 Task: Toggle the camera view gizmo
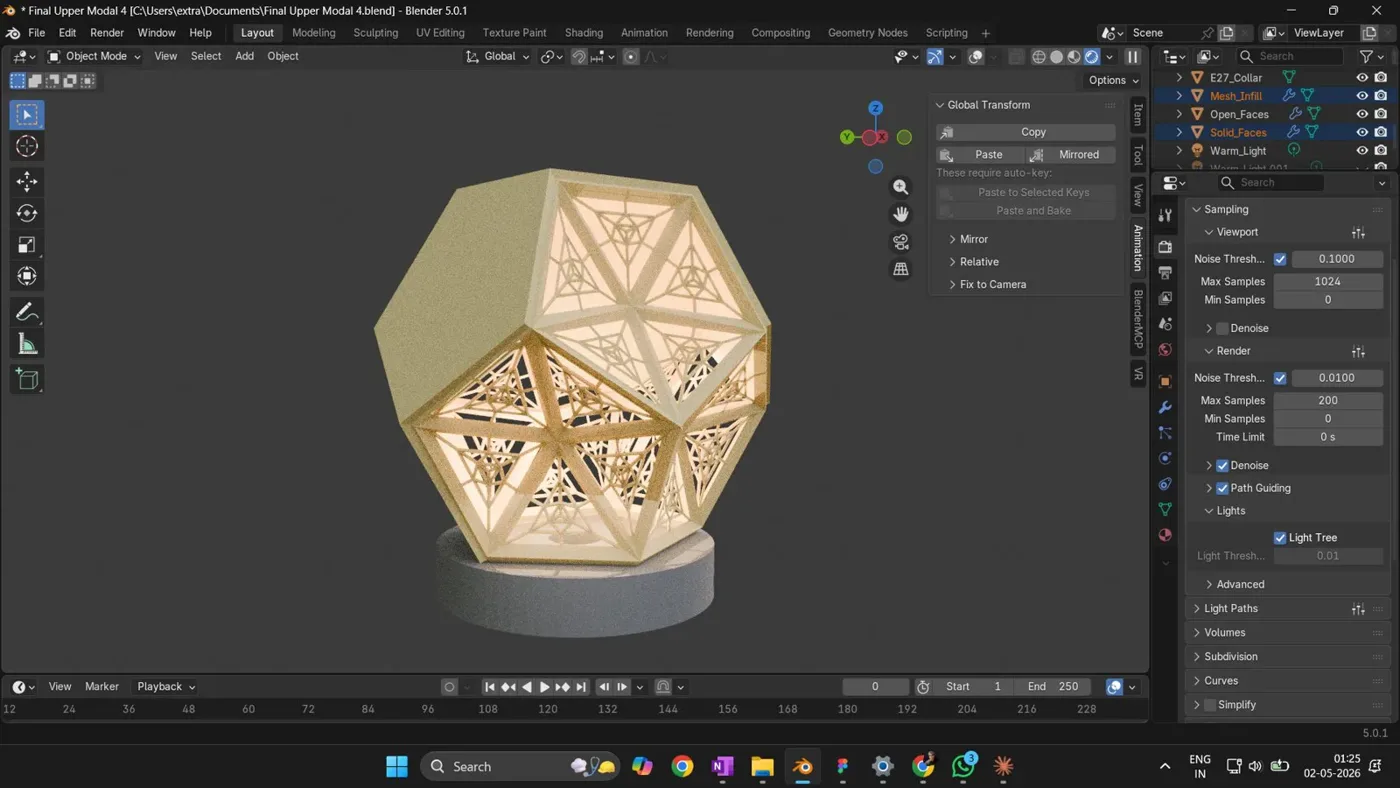pyautogui.click(x=901, y=242)
